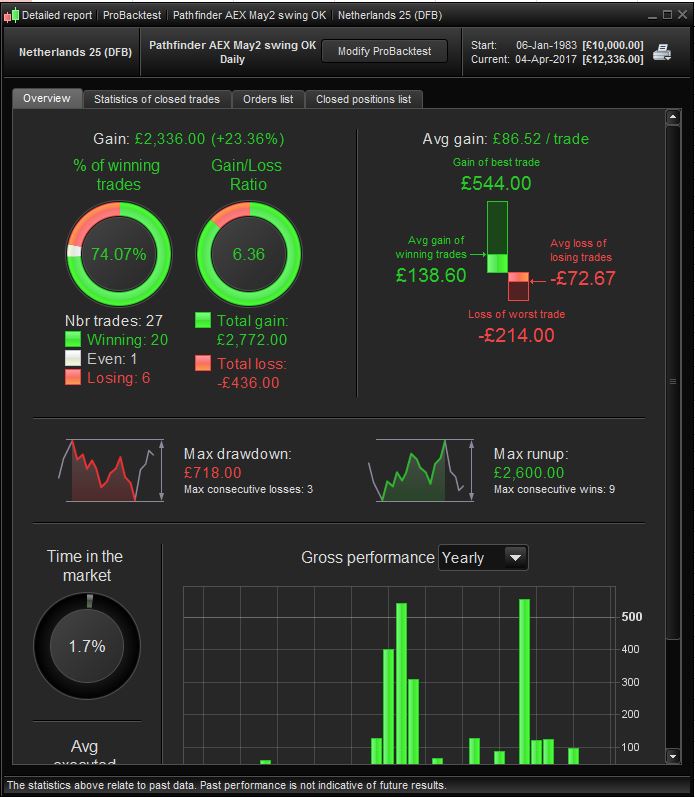Open the Yearly gross performance dropdown
The width and height of the screenshot is (695, 797).
[x=483, y=558]
